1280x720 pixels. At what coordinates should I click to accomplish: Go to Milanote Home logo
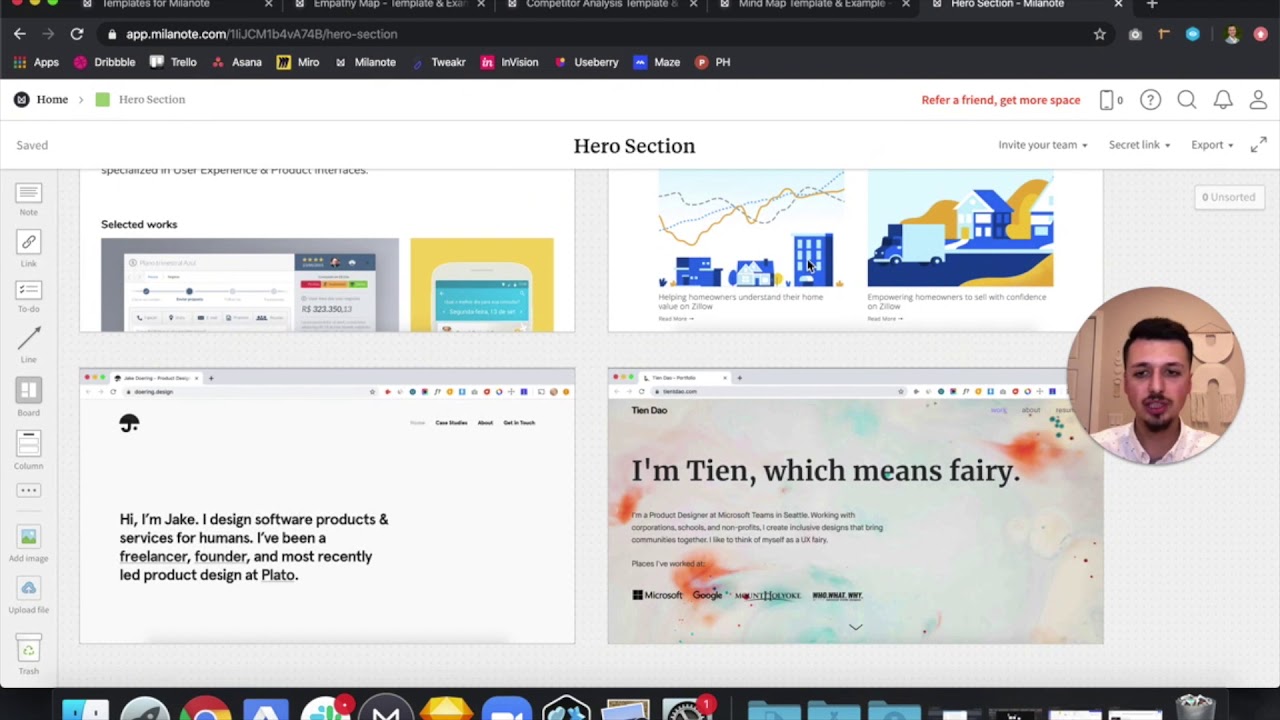coord(22,99)
